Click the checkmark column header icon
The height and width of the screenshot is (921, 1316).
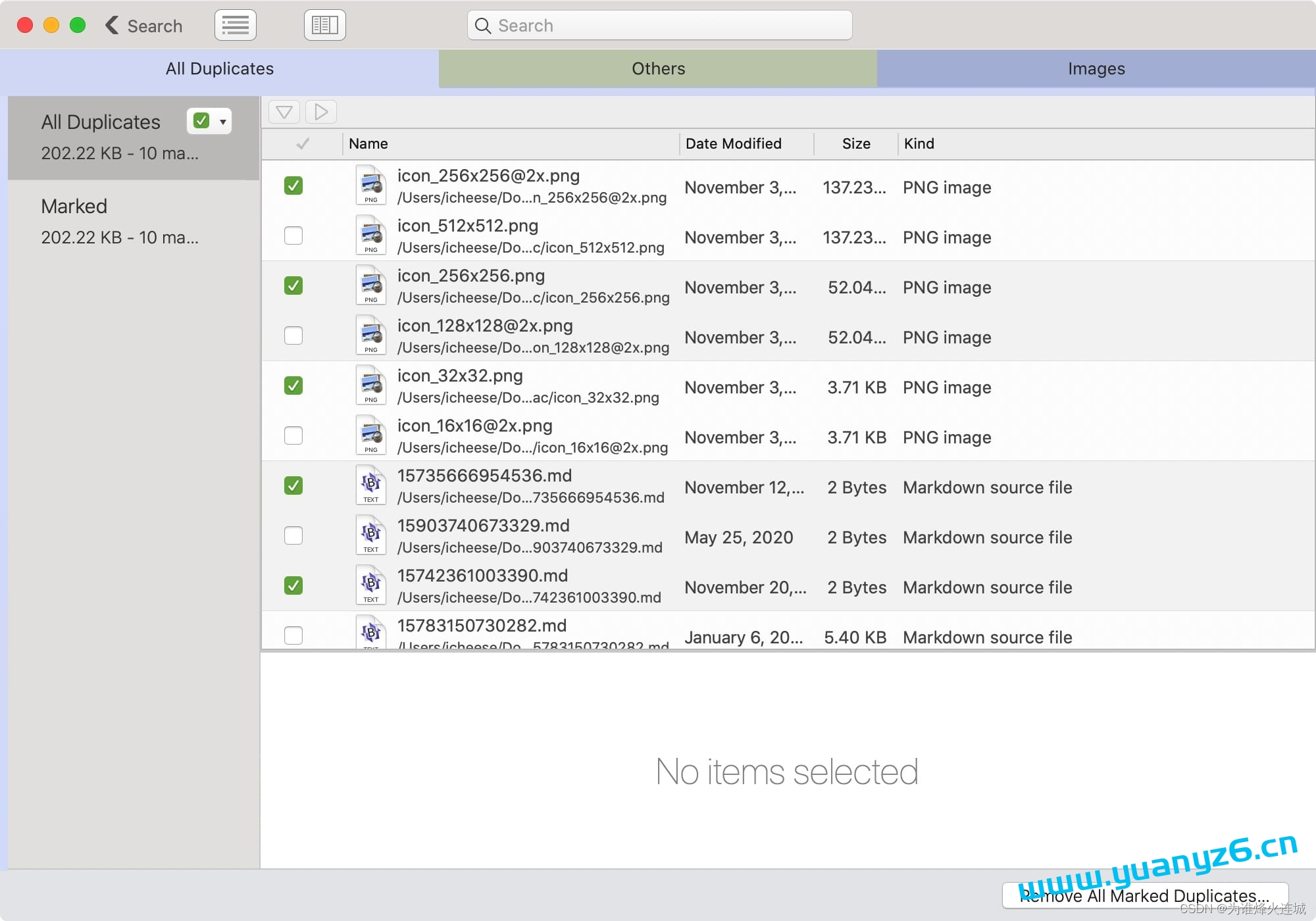point(303,143)
